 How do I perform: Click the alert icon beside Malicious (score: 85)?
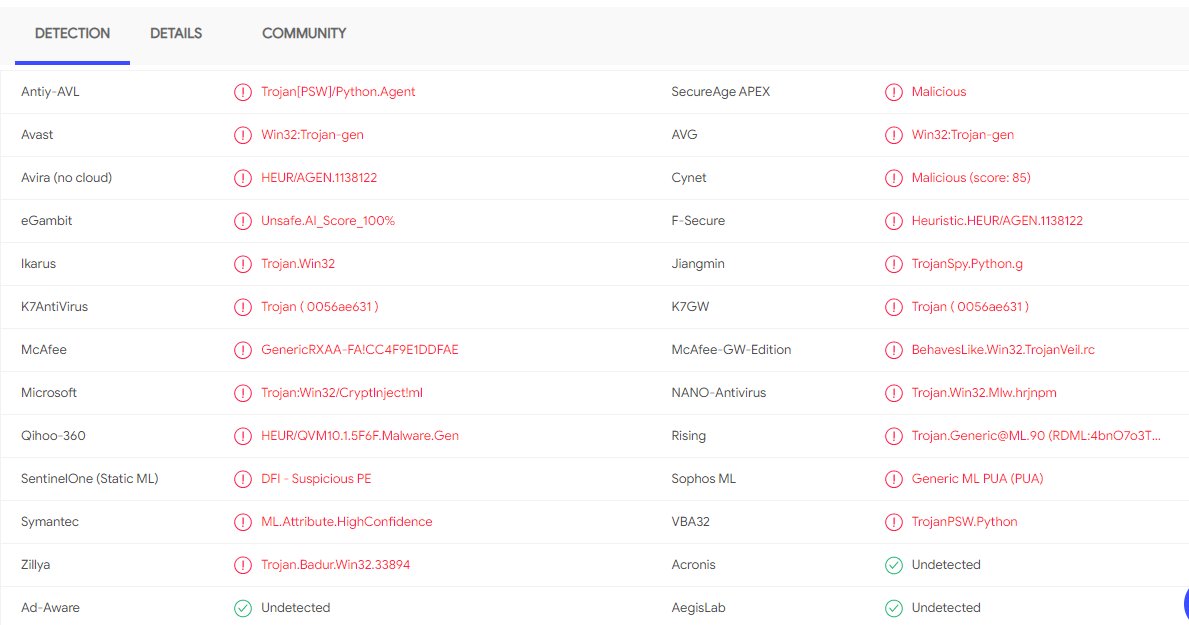pyautogui.click(x=894, y=178)
